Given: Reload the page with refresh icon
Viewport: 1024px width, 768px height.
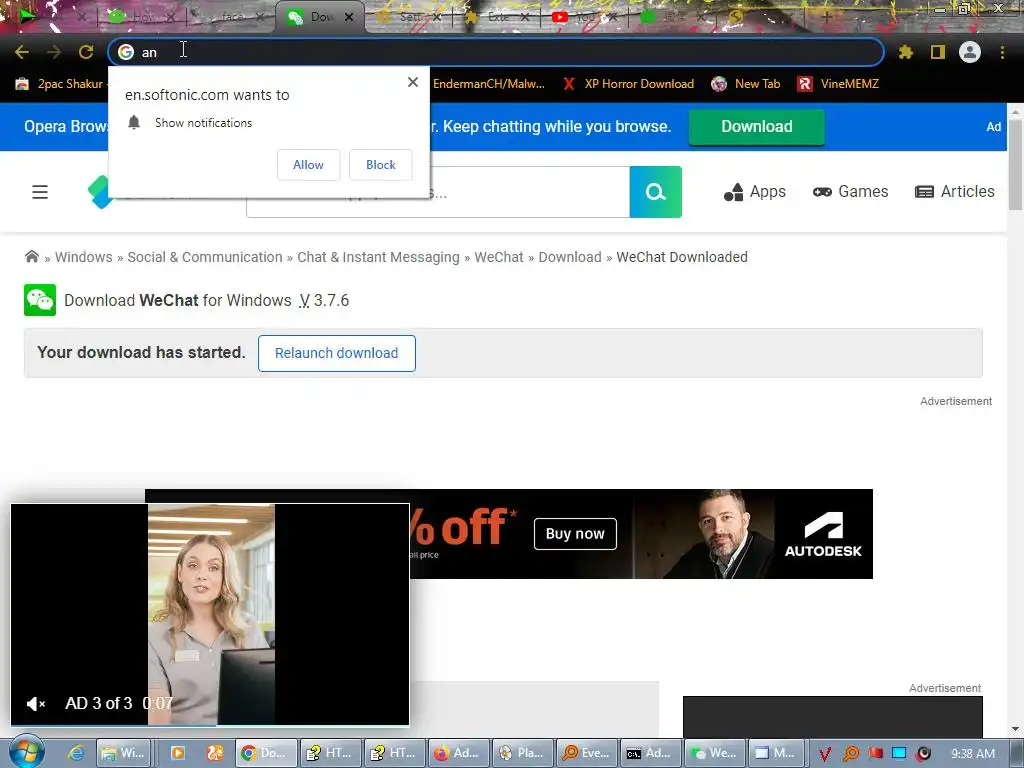Looking at the screenshot, I should pyautogui.click(x=86, y=52).
